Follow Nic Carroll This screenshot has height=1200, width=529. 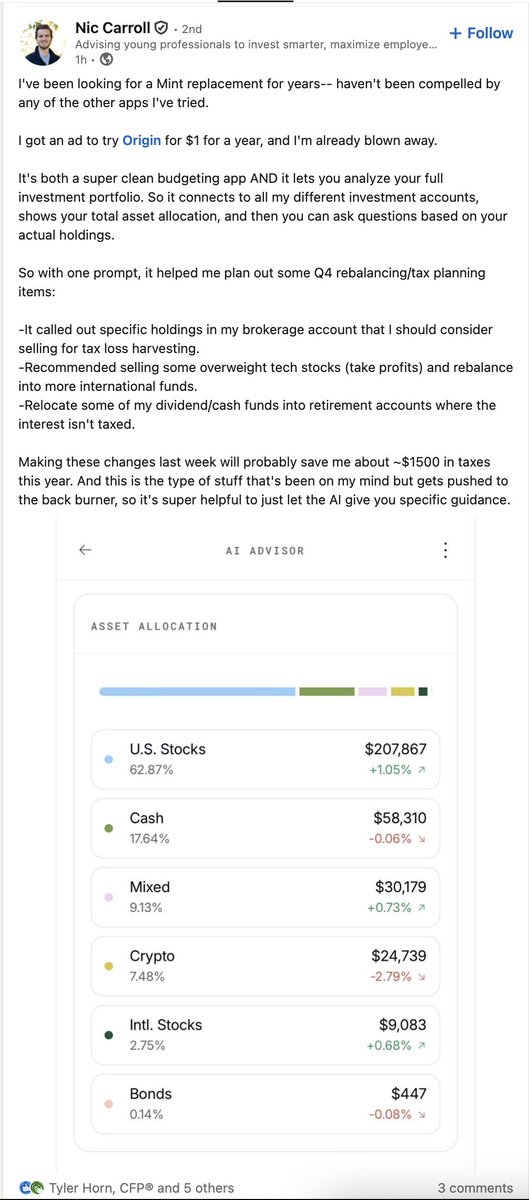coord(481,33)
